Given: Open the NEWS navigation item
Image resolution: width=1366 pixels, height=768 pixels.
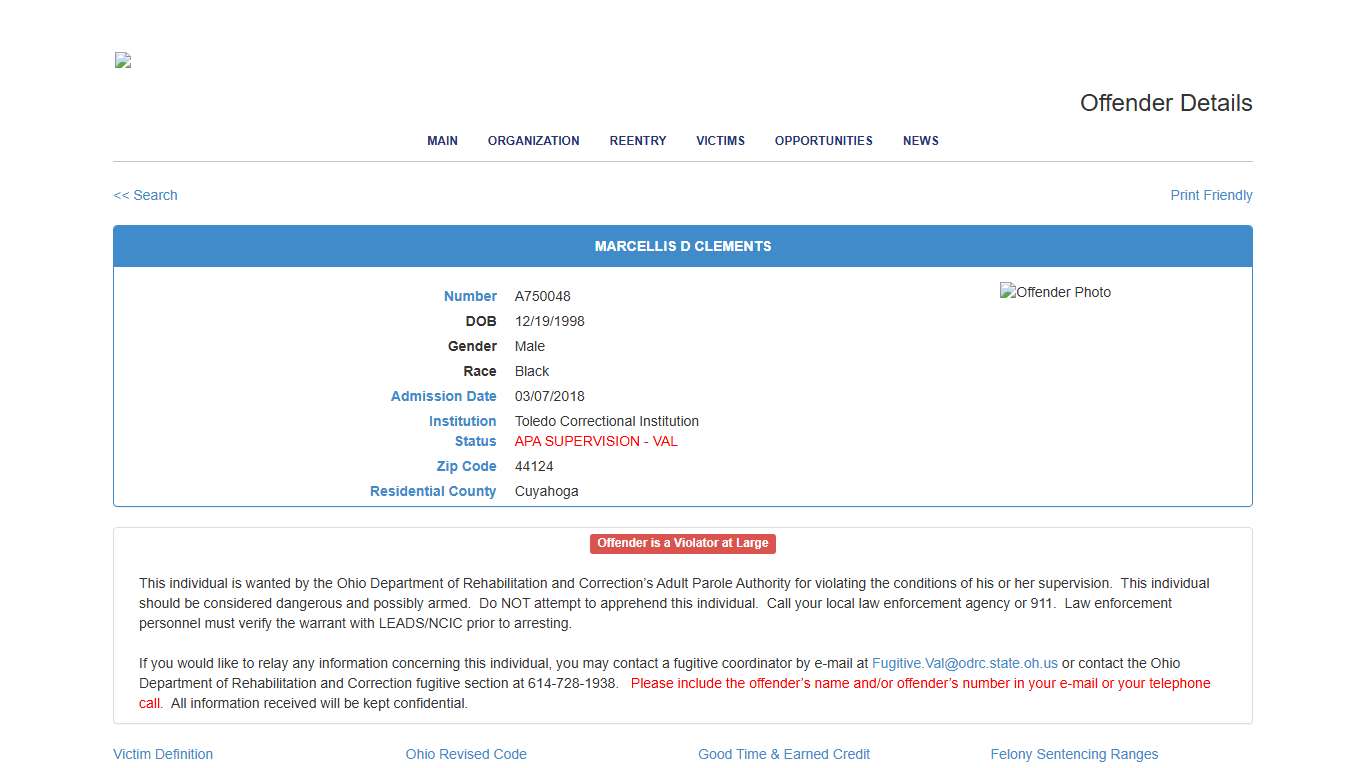Looking at the screenshot, I should (x=920, y=141).
